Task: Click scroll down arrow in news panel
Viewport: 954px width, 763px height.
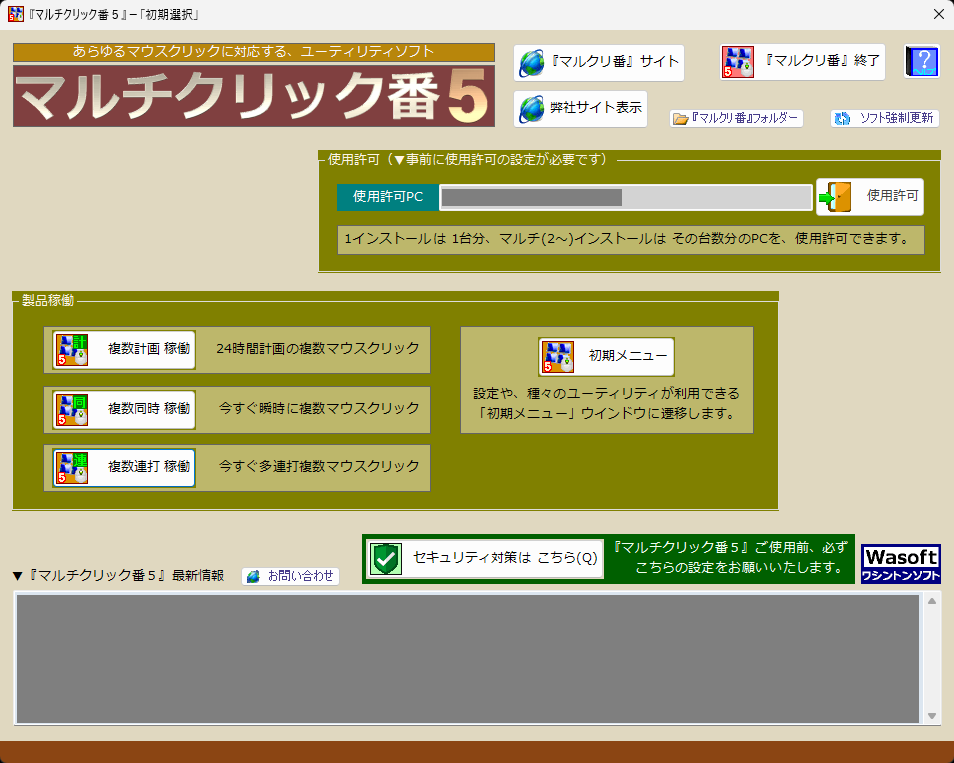Action: tap(931, 716)
